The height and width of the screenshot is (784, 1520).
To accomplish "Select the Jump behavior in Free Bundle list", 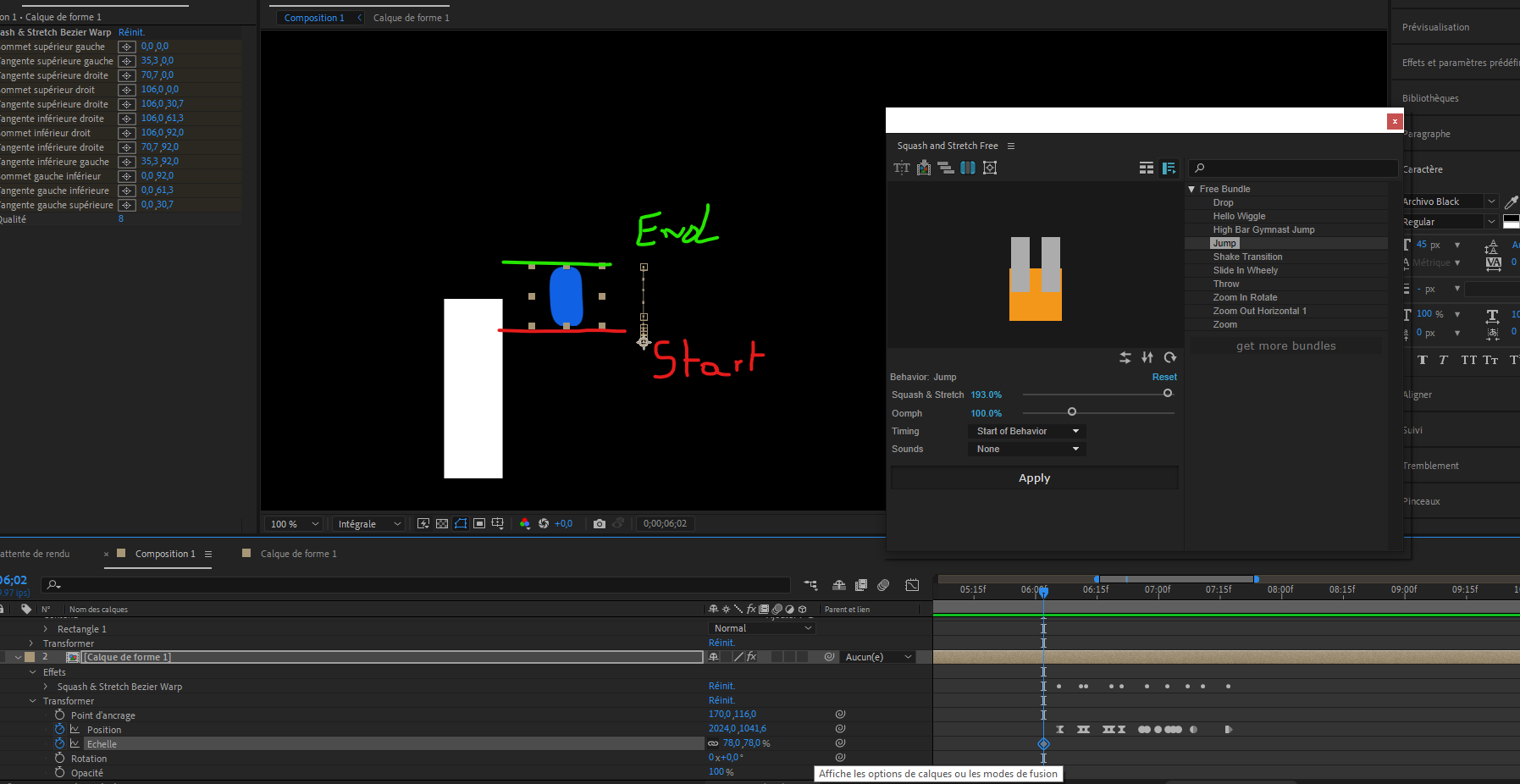I will click(1224, 243).
